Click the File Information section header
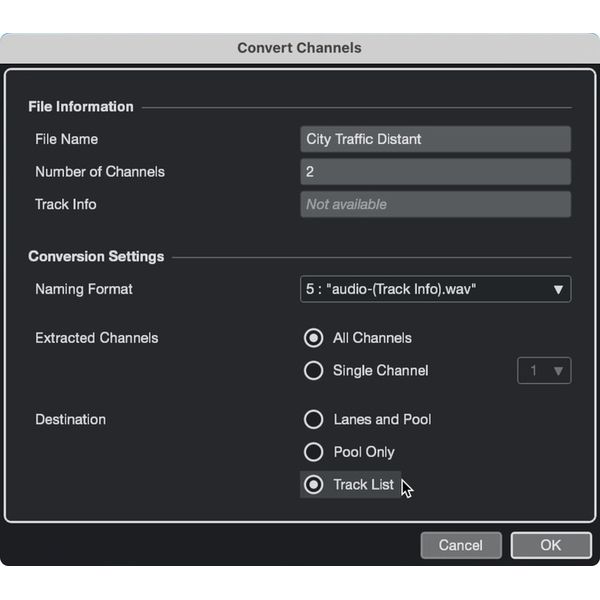Screen dimensions: 600x600 click(81, 107)
